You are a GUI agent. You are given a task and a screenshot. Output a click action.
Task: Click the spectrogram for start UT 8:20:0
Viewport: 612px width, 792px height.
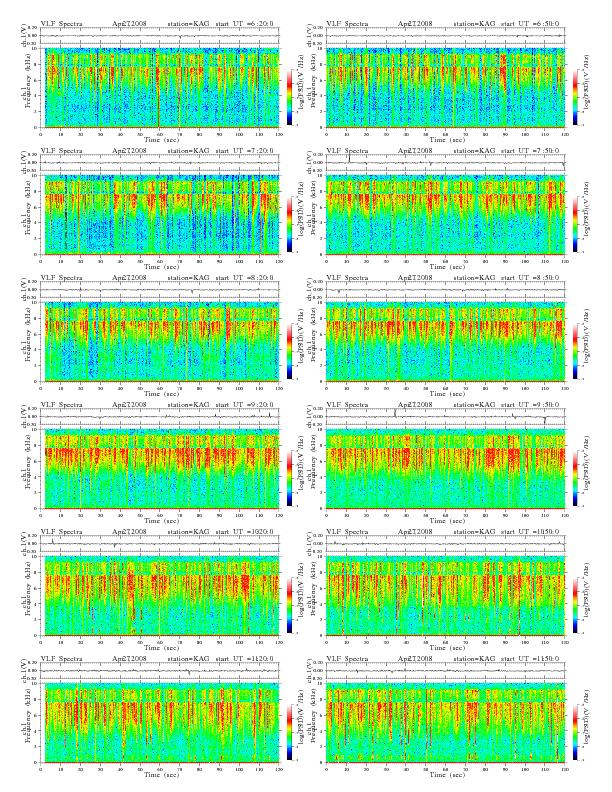pyautogui.click(x=160, y=341)
